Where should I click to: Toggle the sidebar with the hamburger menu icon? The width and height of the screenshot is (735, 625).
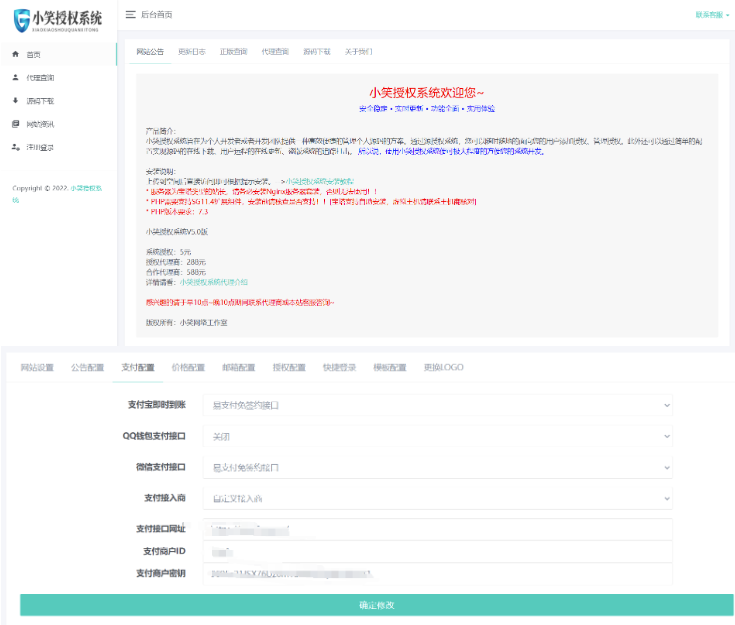tap(131, 15)
